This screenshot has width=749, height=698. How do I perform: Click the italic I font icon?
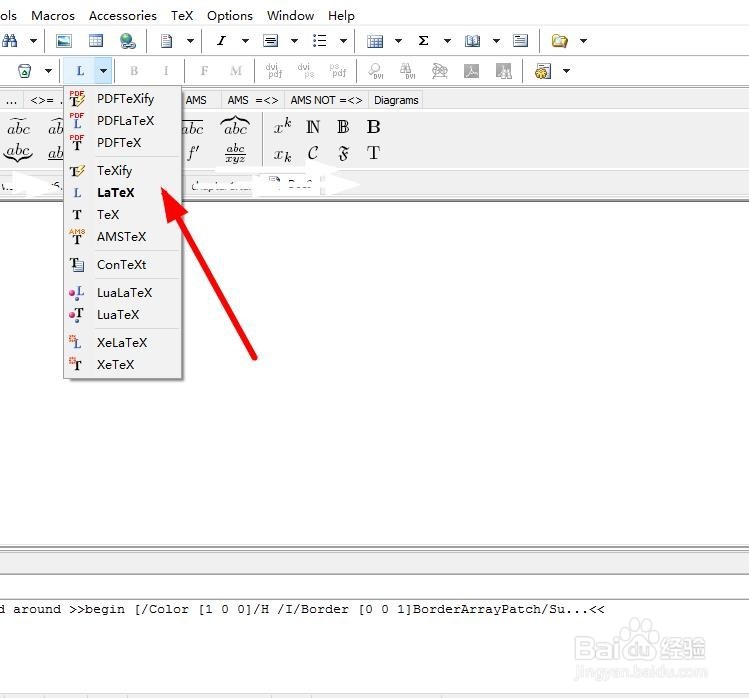click(221, 41)
